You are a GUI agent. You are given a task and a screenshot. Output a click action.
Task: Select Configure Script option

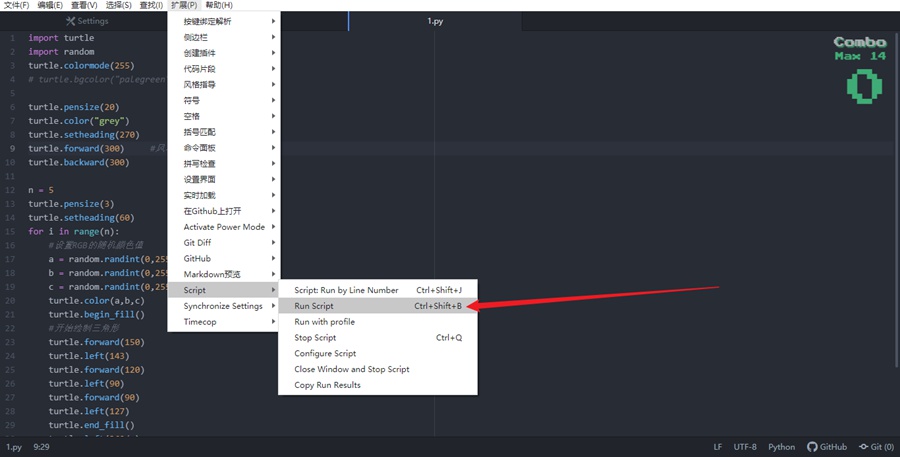(x=325, y=353)
